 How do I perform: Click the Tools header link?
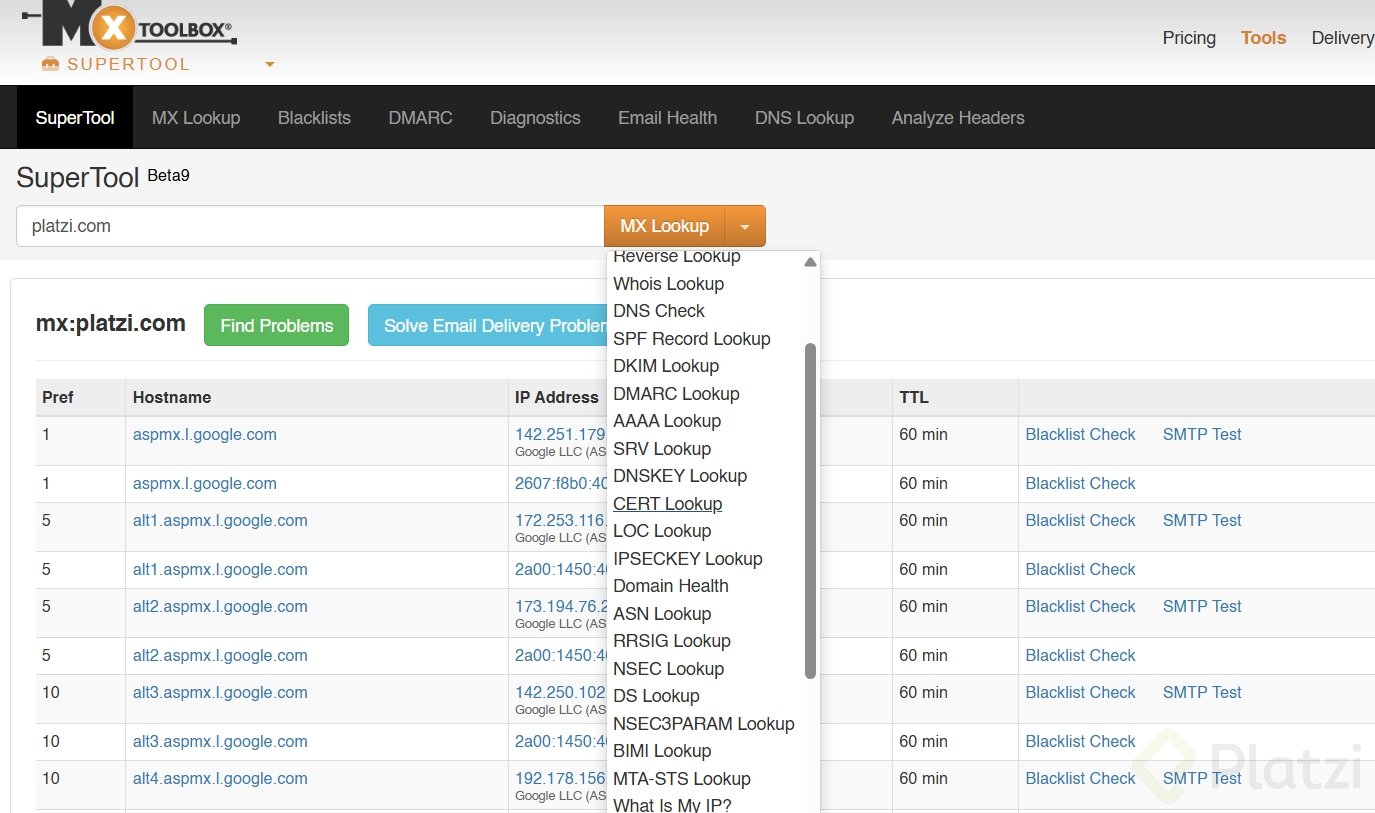click(1263, 38)
